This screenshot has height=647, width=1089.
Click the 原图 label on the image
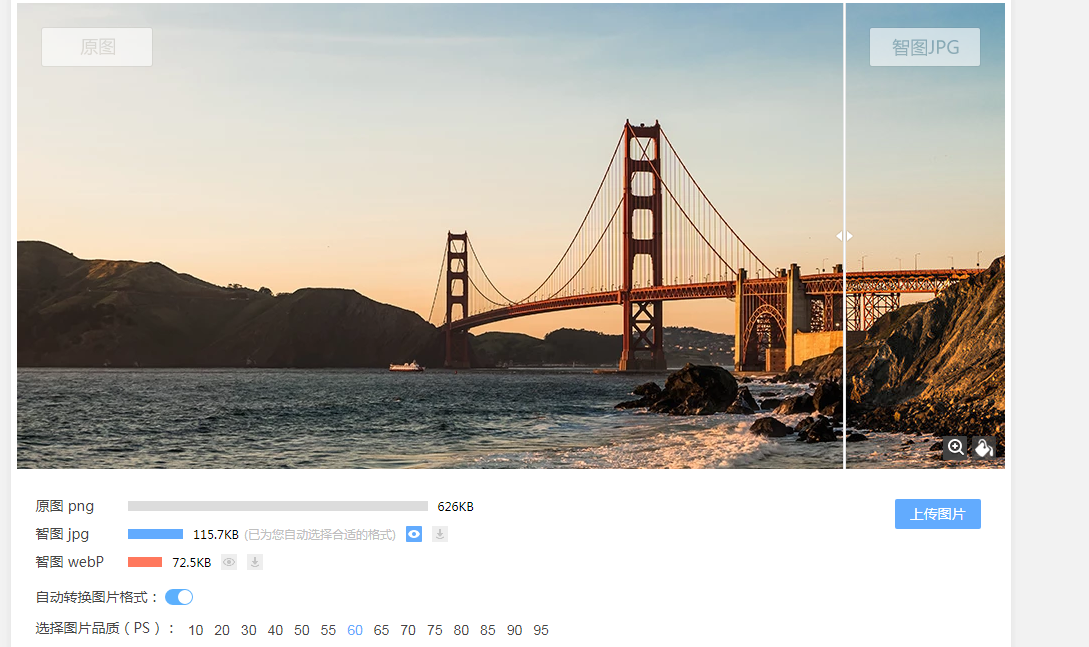(97, 47)
